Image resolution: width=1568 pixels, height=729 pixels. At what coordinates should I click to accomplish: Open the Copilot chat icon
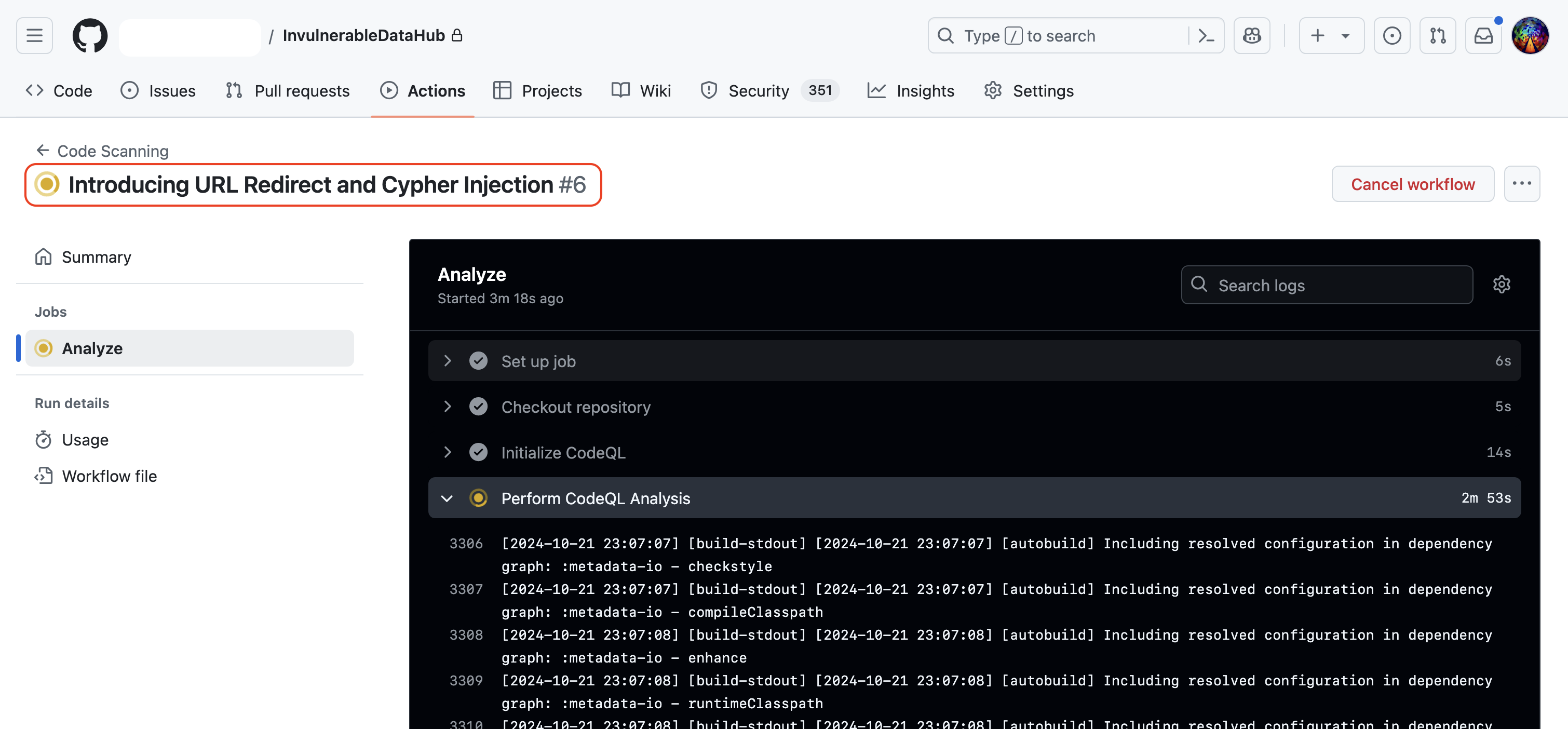pyautogui.click(x=1251, y=36)
